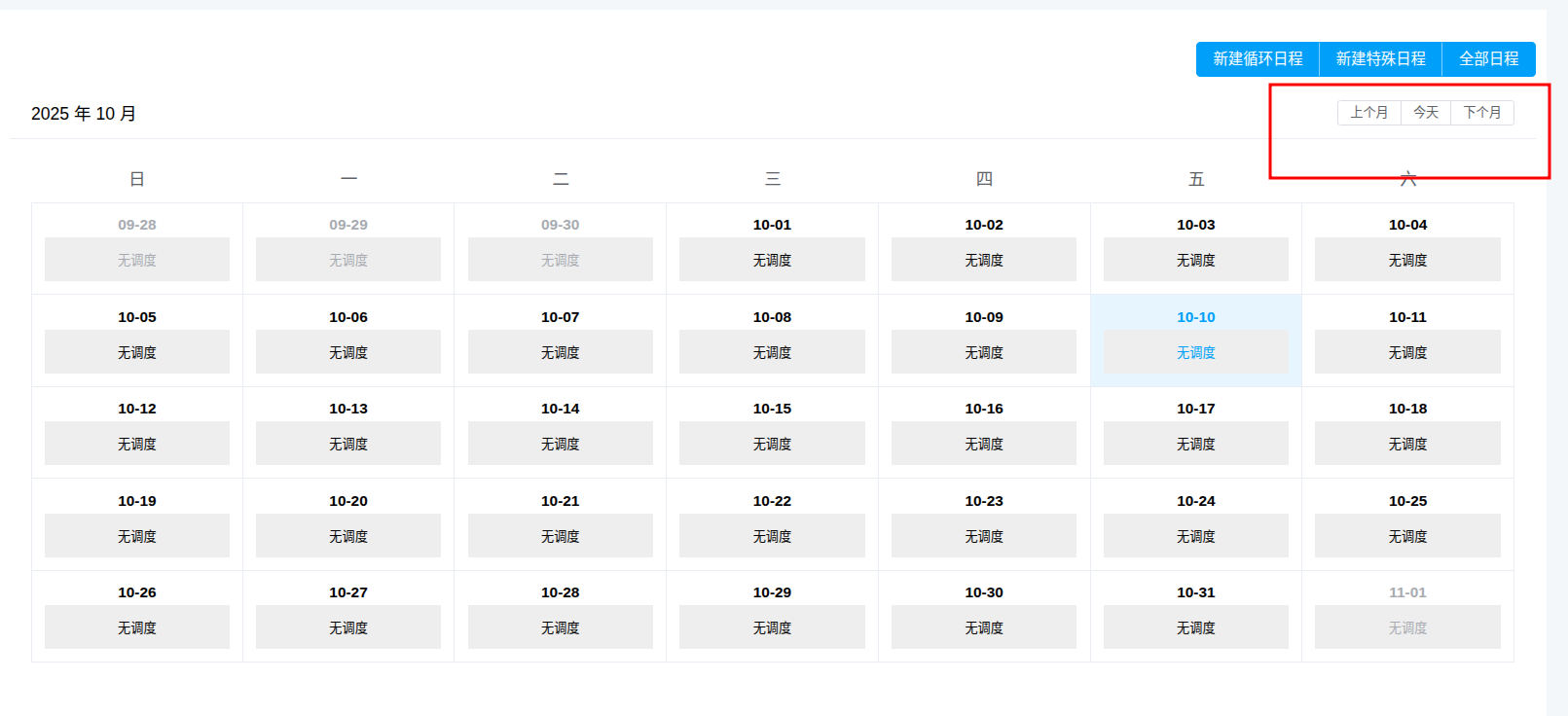Select the 10-28 calendar date
This screenshot has width=1568, height=716.
(x=560, y=592)
